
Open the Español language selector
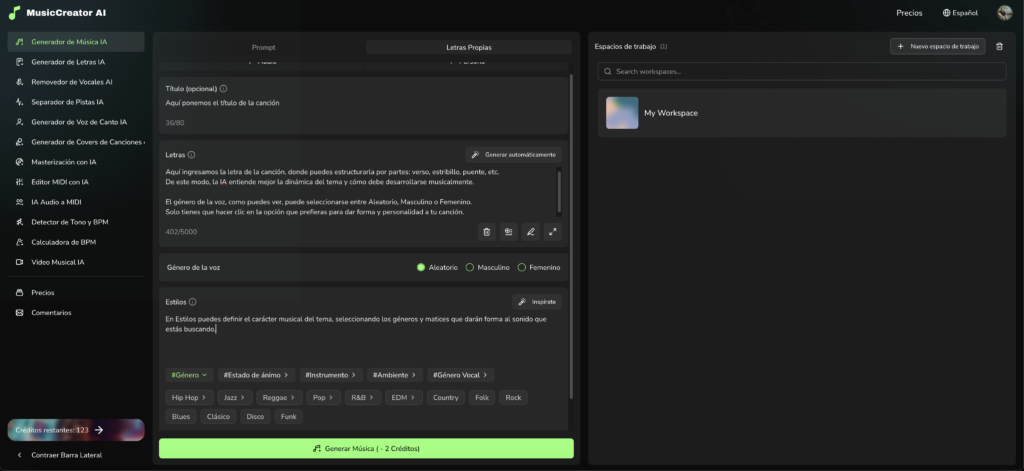tap(960, 13)
